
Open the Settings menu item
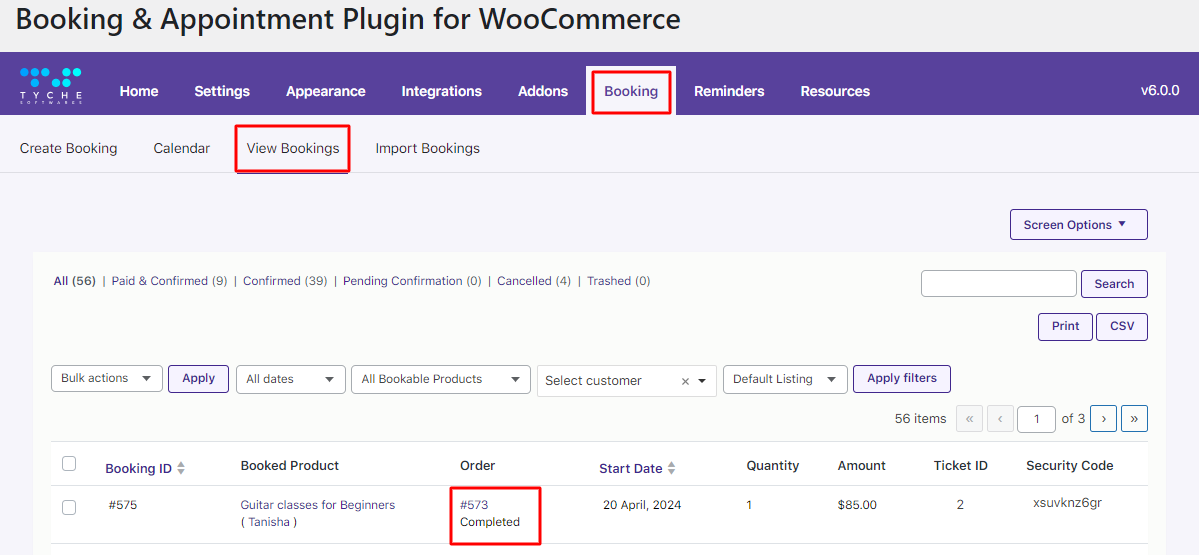pos(222,91)
